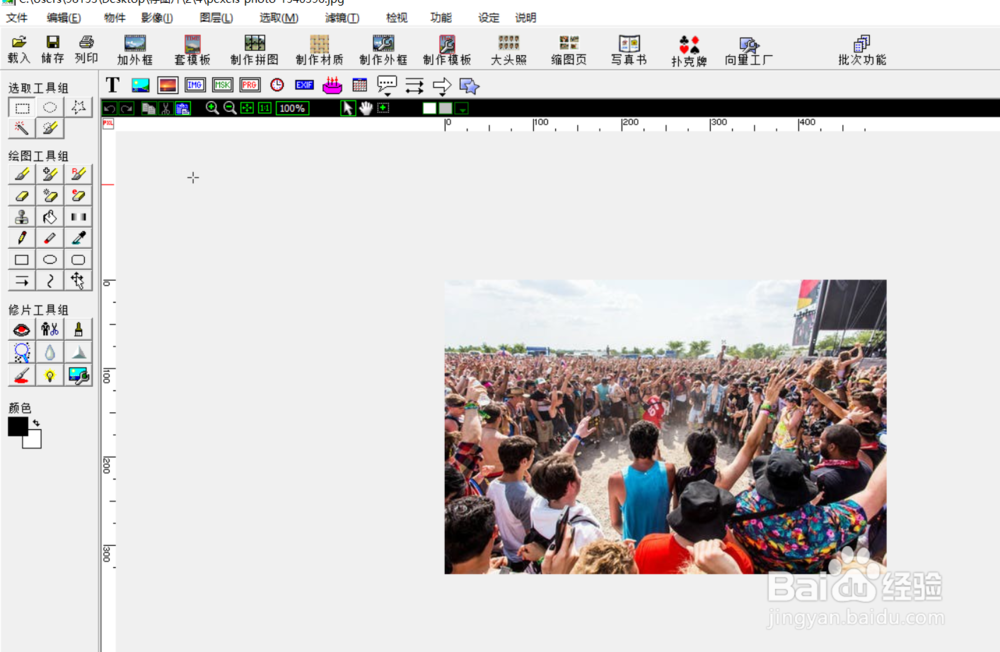The height and width of the screenshot is (652, 1000).
Task: Open the 编辑(E) menu
Action: [x=64, y=18]
